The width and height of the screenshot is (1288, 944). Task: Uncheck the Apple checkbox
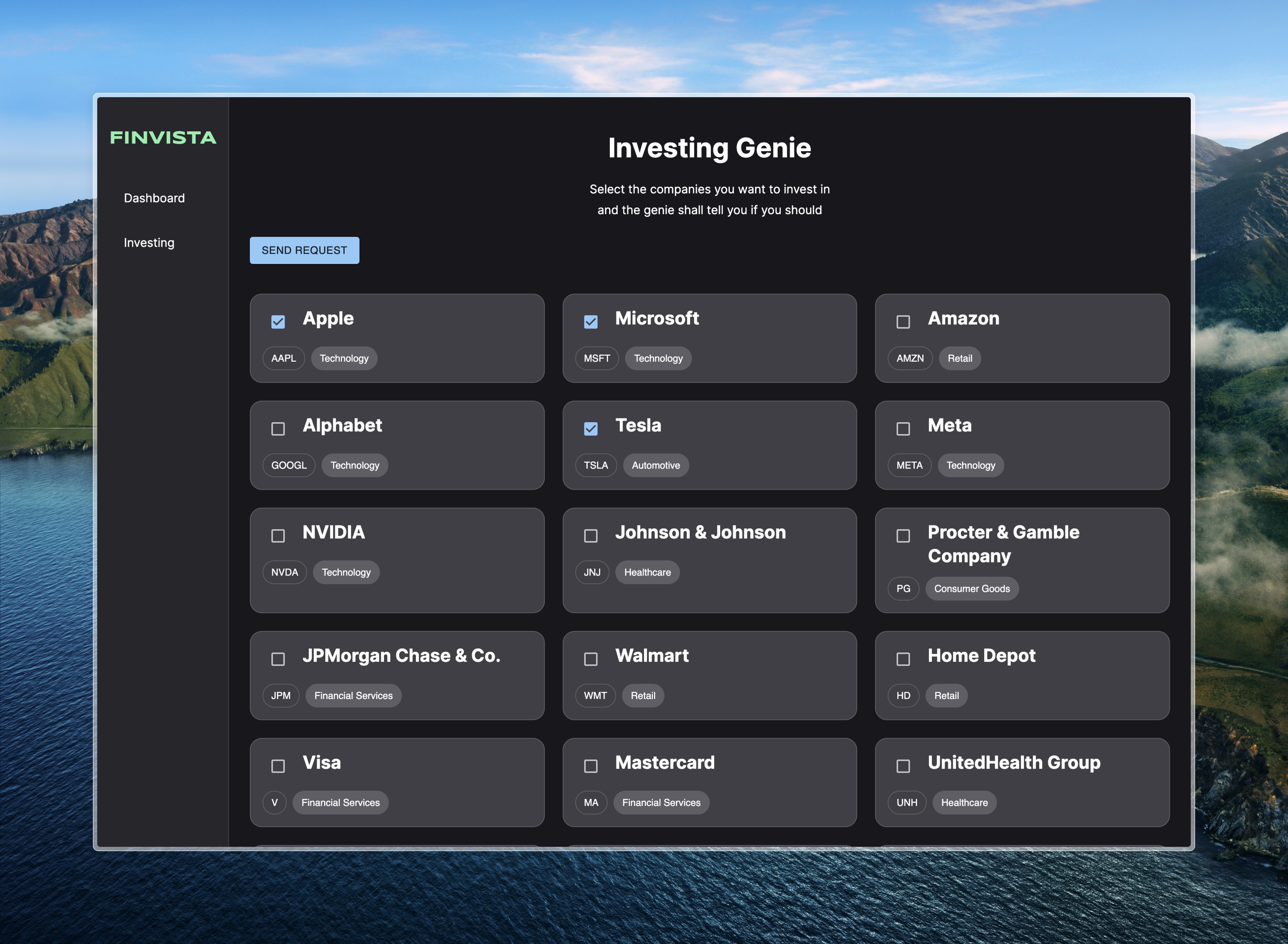[x=278, y=322]
